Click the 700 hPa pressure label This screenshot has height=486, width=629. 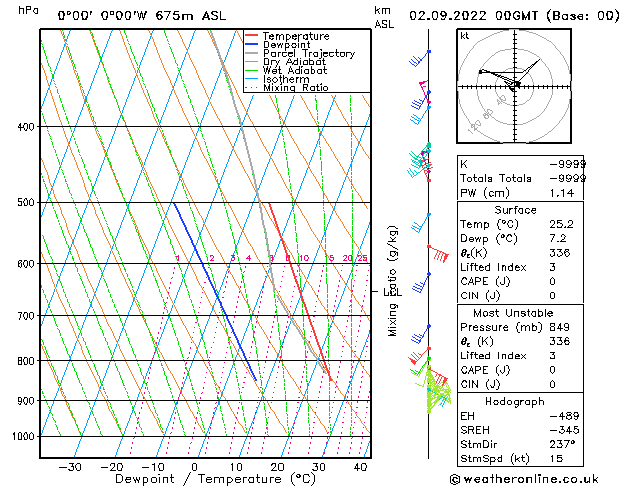click(26, 316)
